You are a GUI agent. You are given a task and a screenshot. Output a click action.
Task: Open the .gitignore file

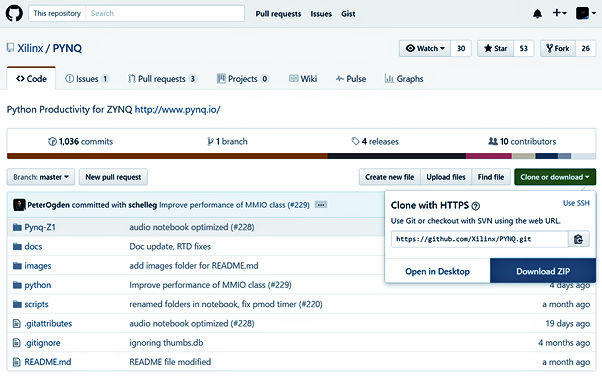pos(42,343)
